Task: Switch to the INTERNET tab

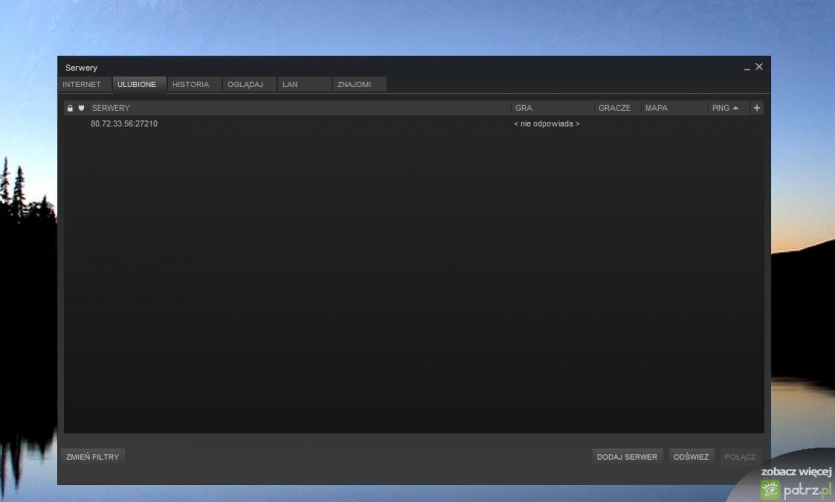Action: [82, 85]
